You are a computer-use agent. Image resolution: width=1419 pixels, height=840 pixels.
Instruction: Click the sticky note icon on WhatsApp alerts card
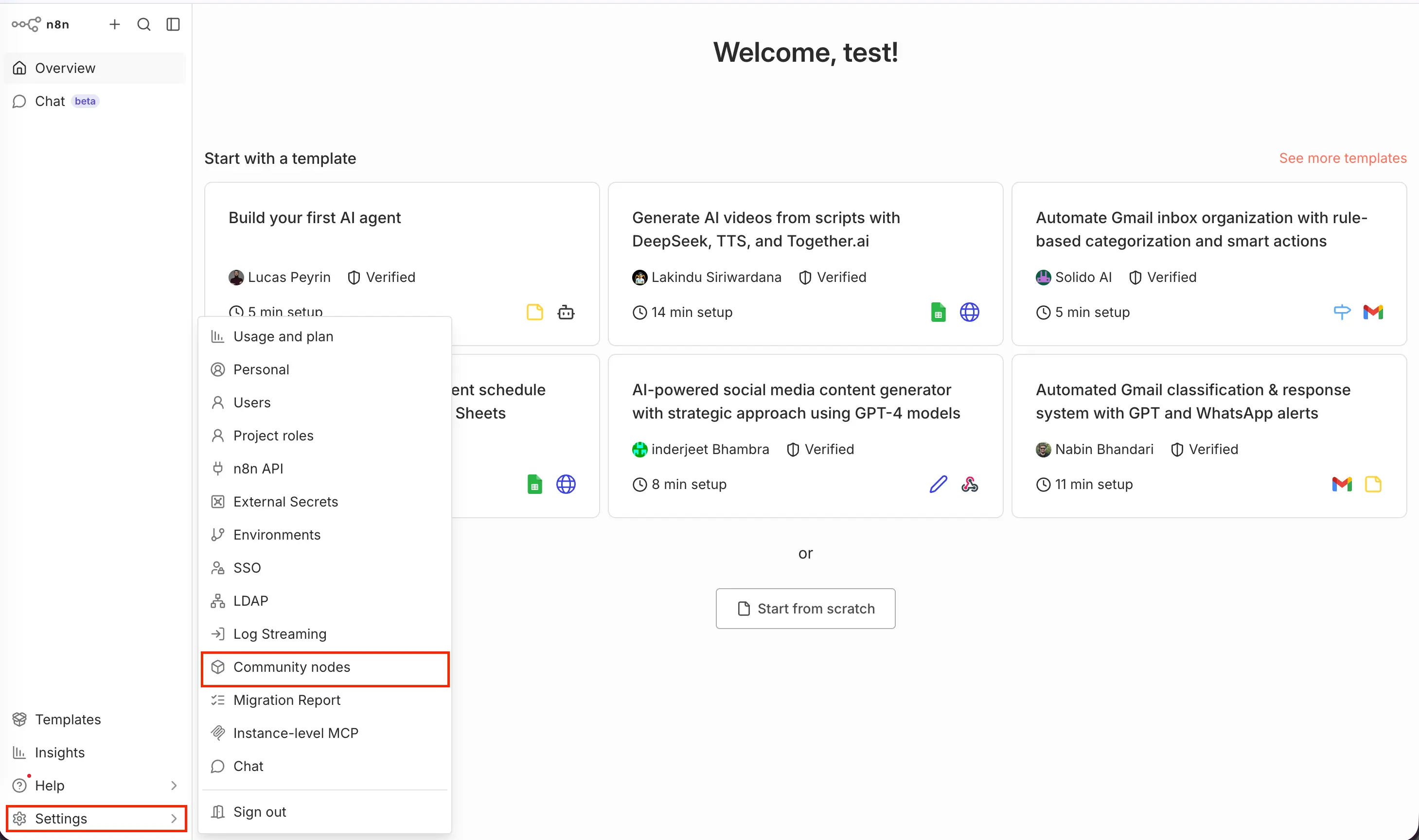(x=1373, y=485)
